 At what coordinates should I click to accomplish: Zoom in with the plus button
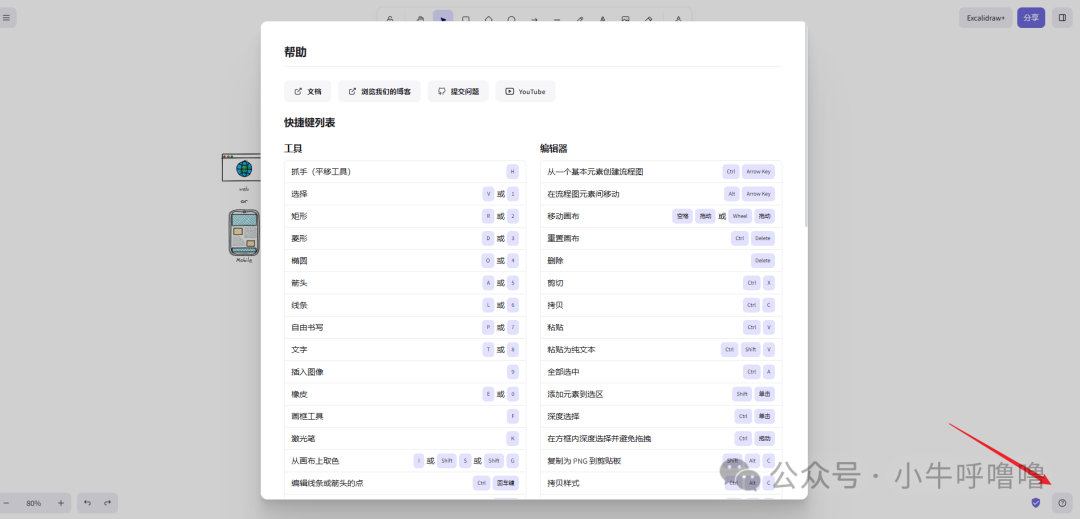(61, 503)
